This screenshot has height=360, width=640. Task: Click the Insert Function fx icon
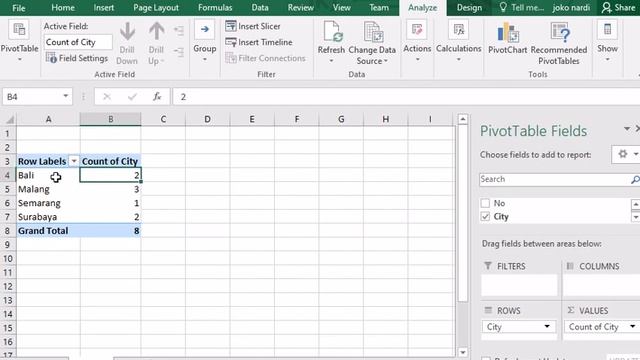click(x=157, y=97)
